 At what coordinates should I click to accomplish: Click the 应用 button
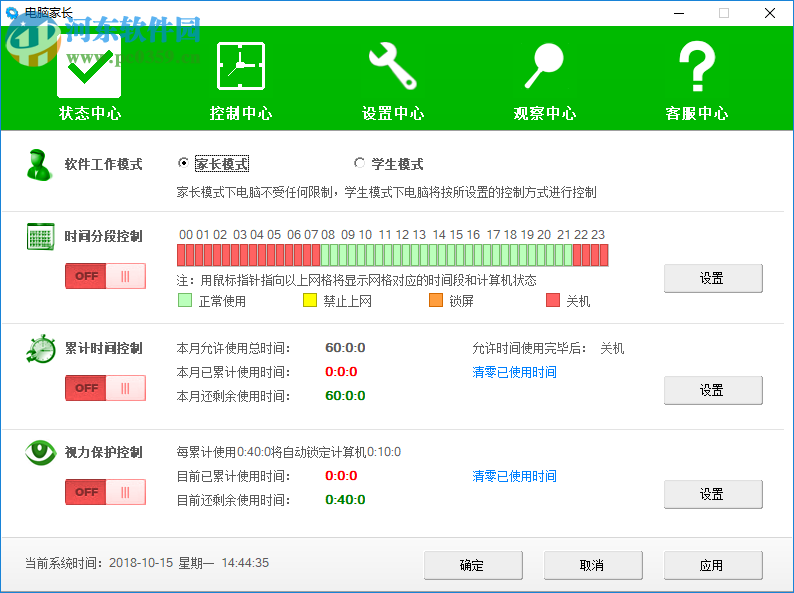click(x=713, y=565)
